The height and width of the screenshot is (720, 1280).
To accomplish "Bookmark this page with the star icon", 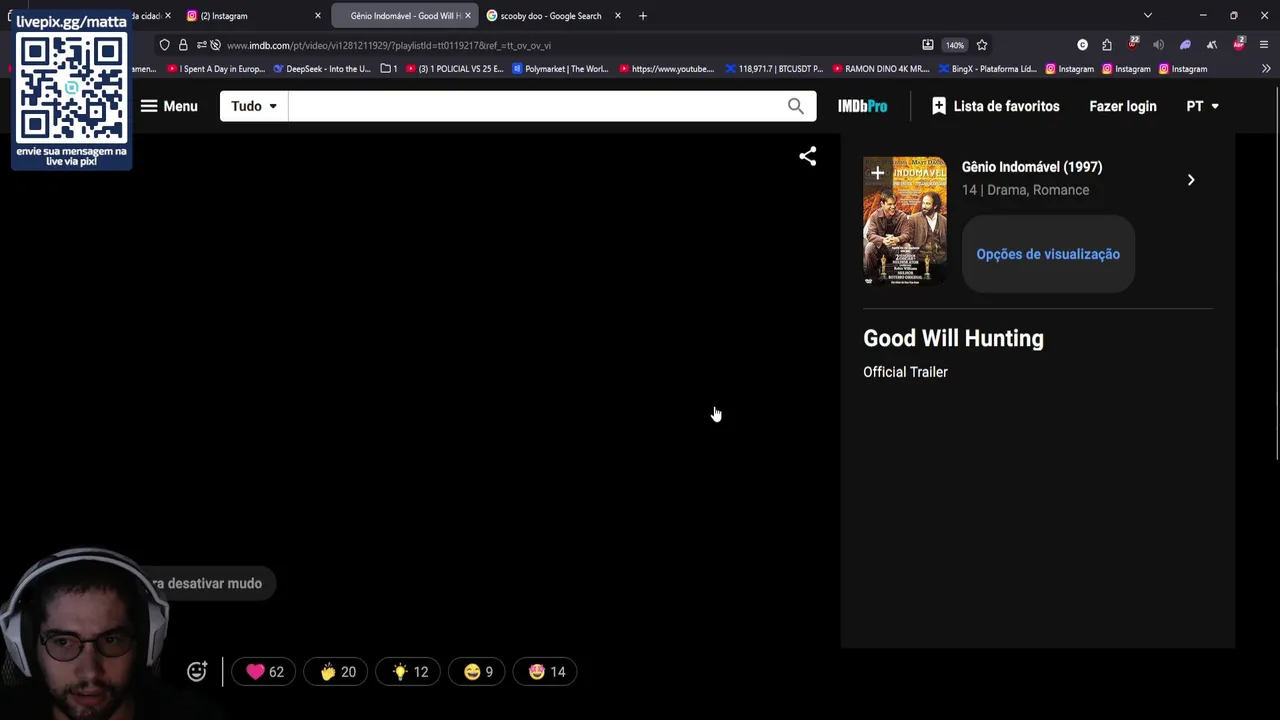I will pos(982,45).
